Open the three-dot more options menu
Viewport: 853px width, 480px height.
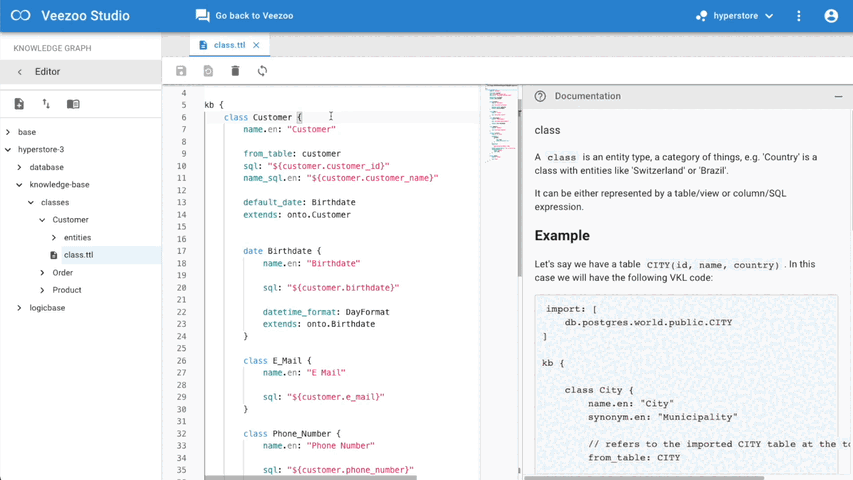798,16
